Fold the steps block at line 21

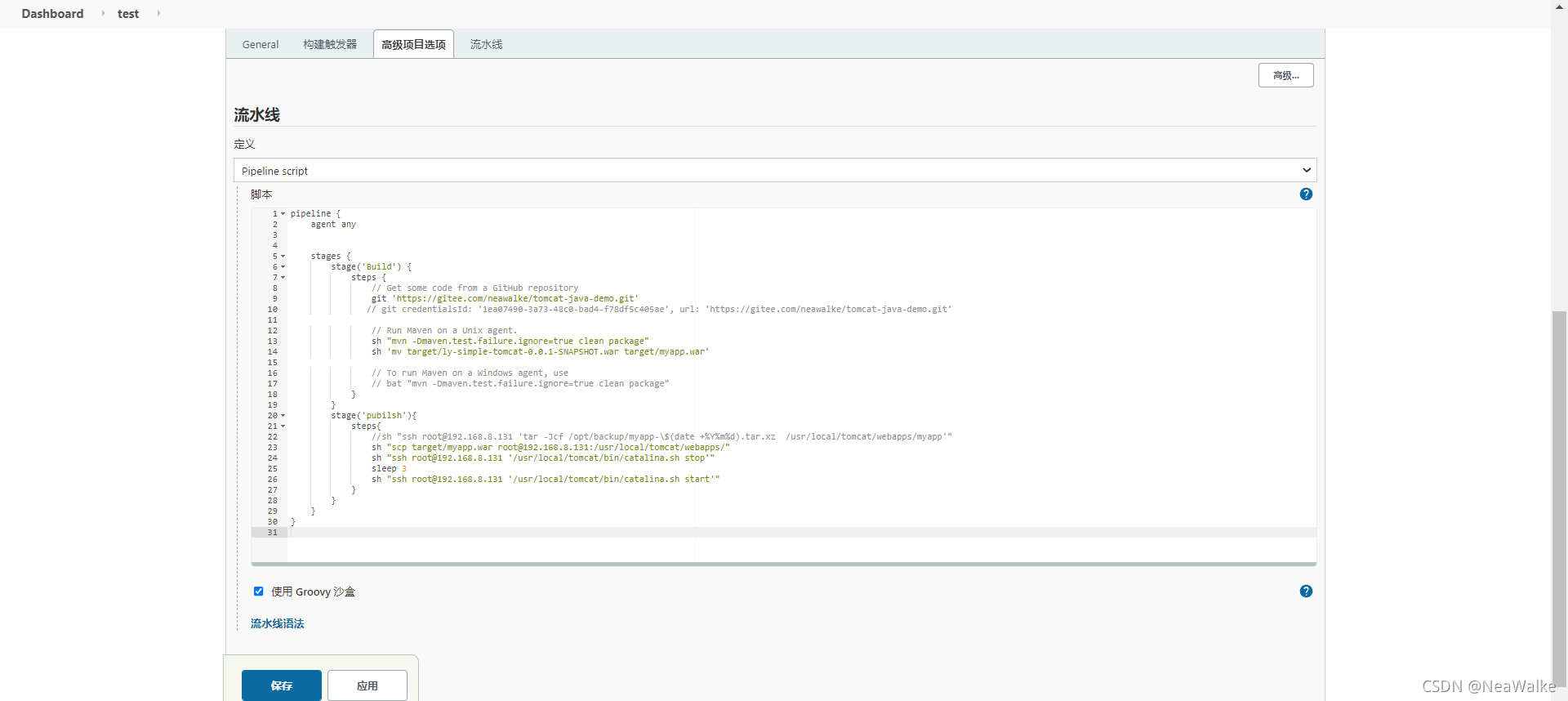(x=283, y=426)
